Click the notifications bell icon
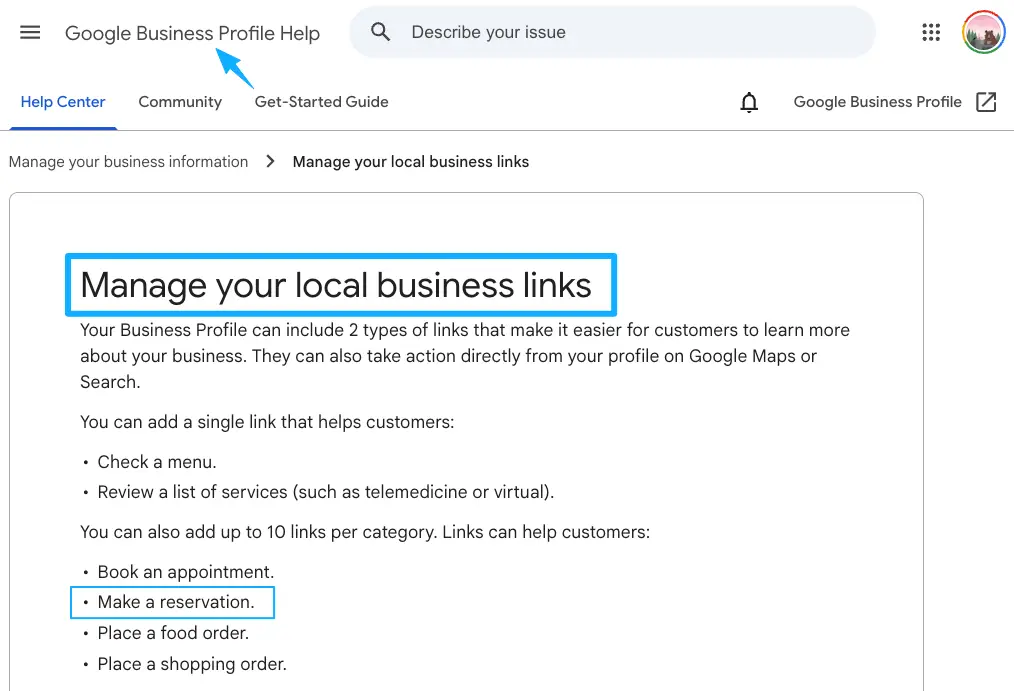Viewport: 1014px width, 691px height. click(x=749, y=102)
